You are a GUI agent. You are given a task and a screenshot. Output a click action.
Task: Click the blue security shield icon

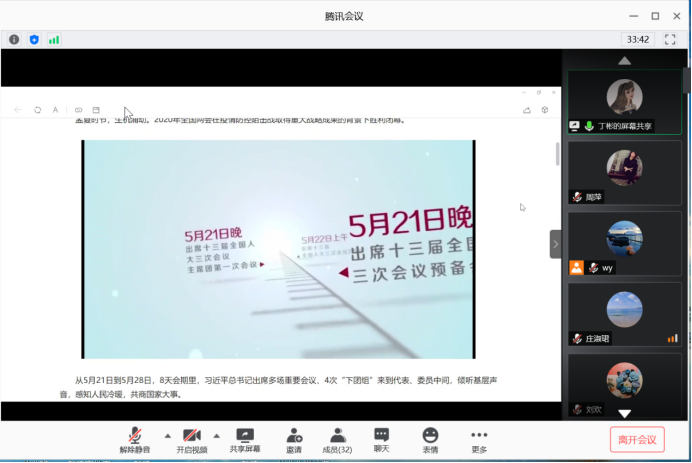(x=34, y=40)
